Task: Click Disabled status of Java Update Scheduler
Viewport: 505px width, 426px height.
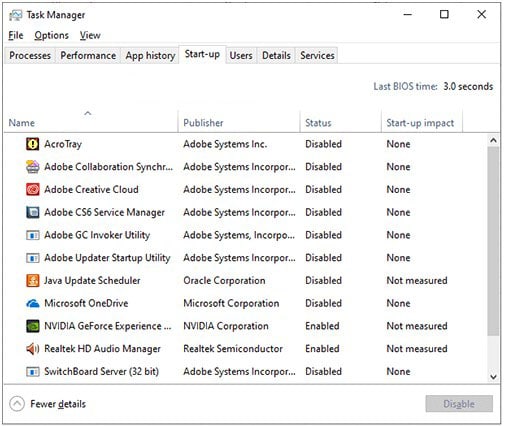Action: (x=323, y=280)
